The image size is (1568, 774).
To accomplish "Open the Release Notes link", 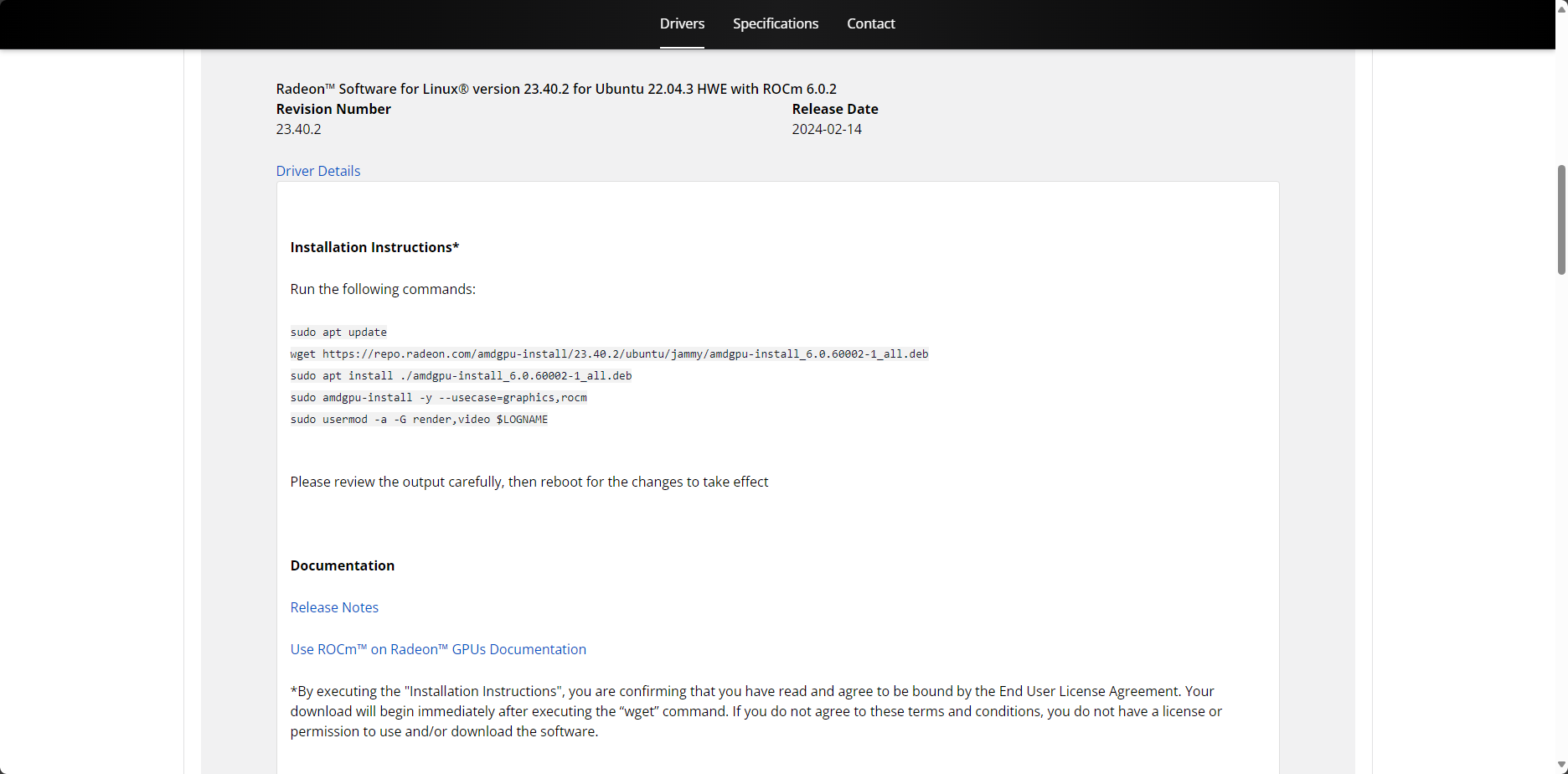I will pos(334,607).
